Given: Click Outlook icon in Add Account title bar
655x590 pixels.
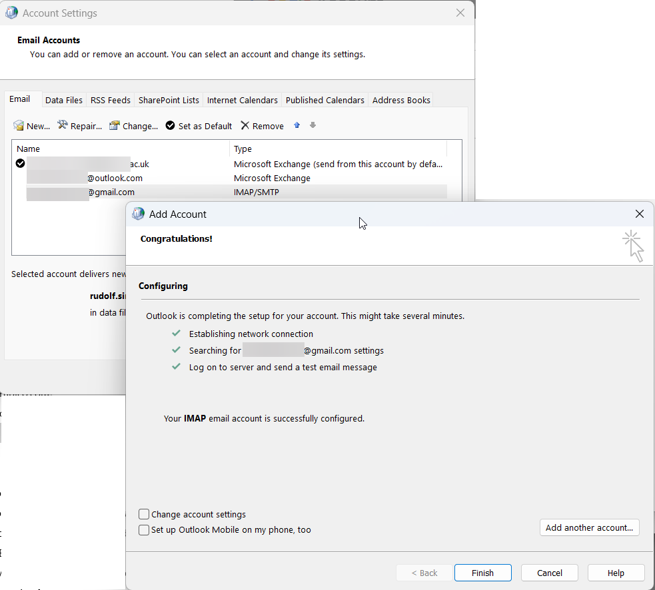Looking at the screenshot, I should tap(138, 214).
